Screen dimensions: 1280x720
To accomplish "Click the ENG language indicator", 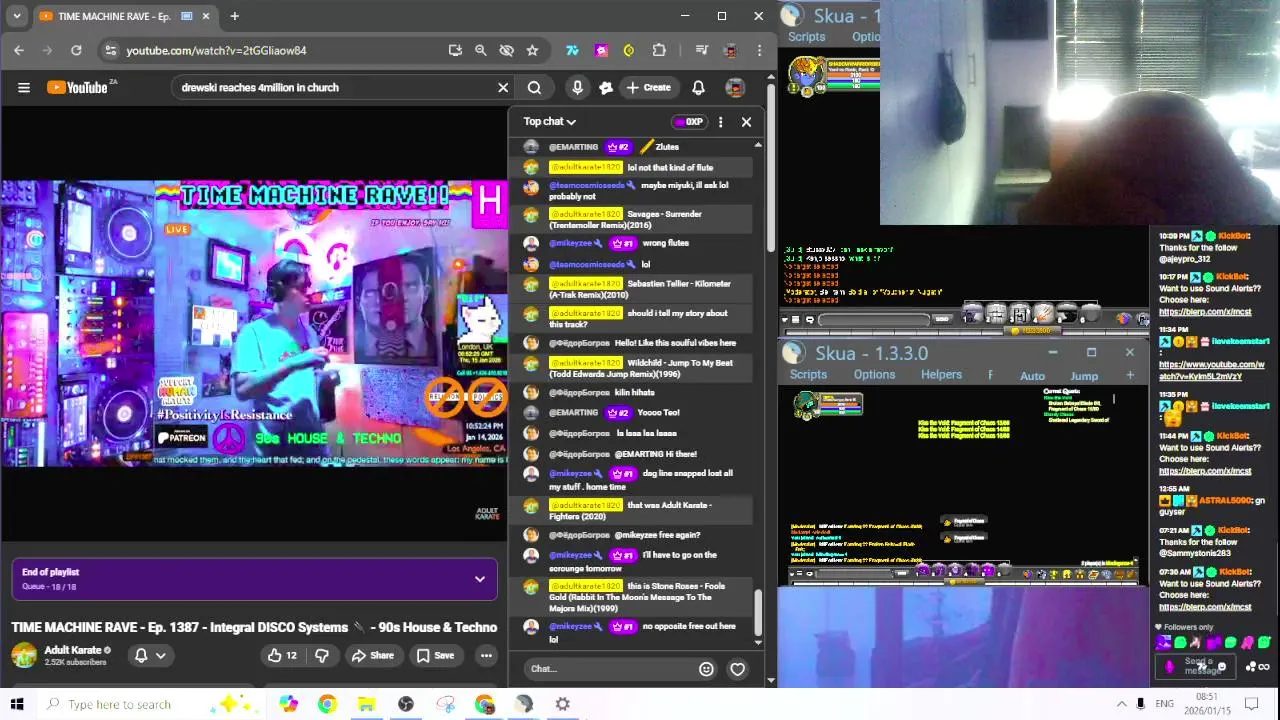I will point(1164,704).
